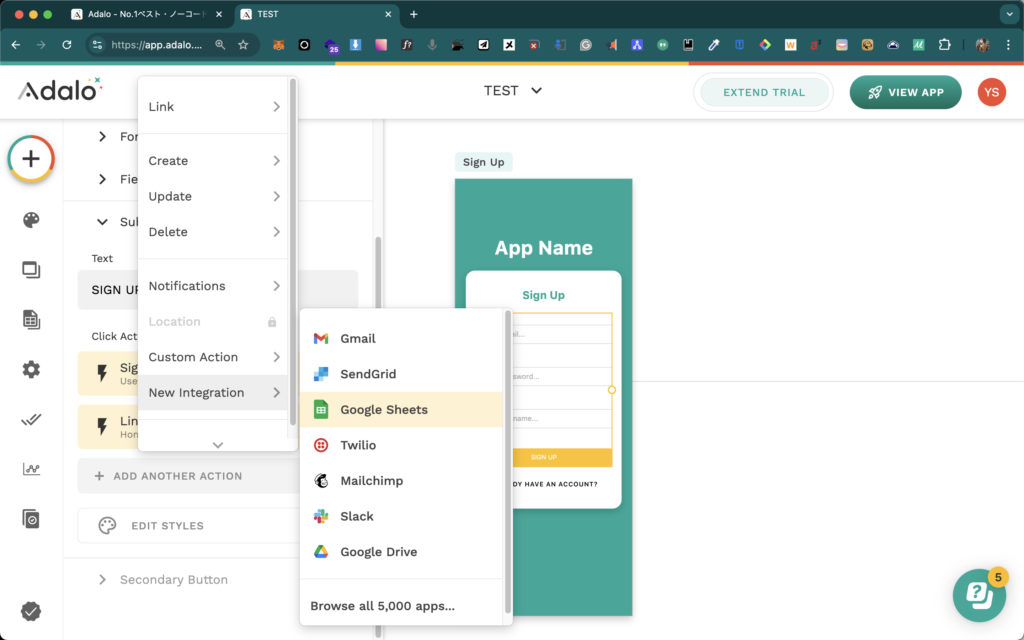Select the Sign Up screen label on canvas
Image resolution: width=1024 pixels, height=640 pixels.
[483, 162]
